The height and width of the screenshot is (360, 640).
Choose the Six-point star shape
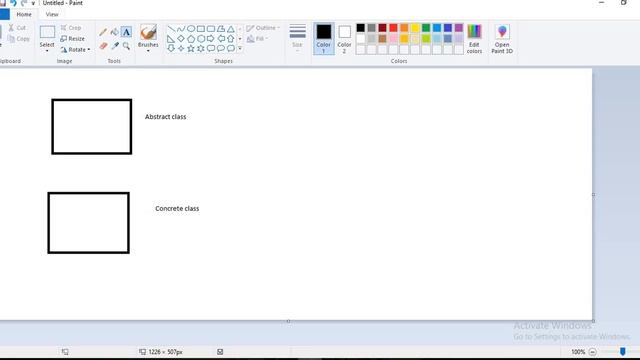(201, 49)
